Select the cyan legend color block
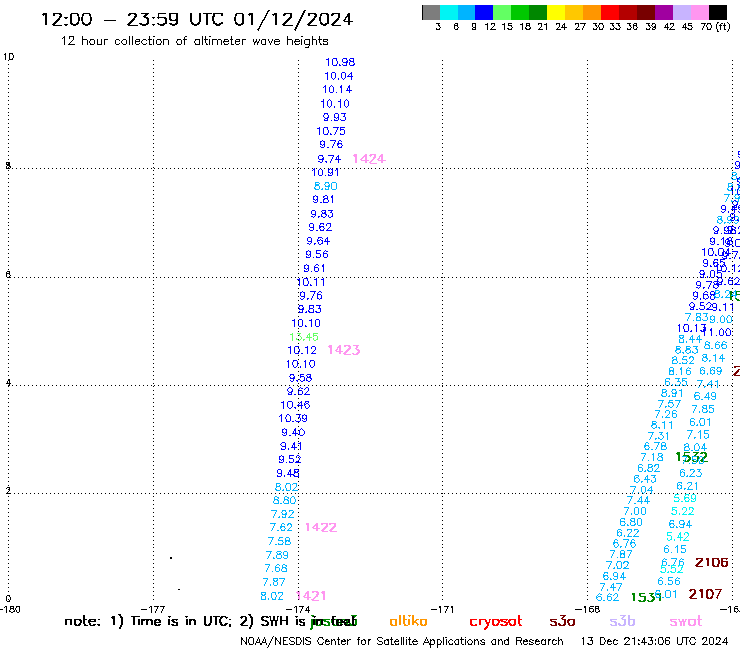The width and height of the screenshot is (740, 650). [448, 12]
